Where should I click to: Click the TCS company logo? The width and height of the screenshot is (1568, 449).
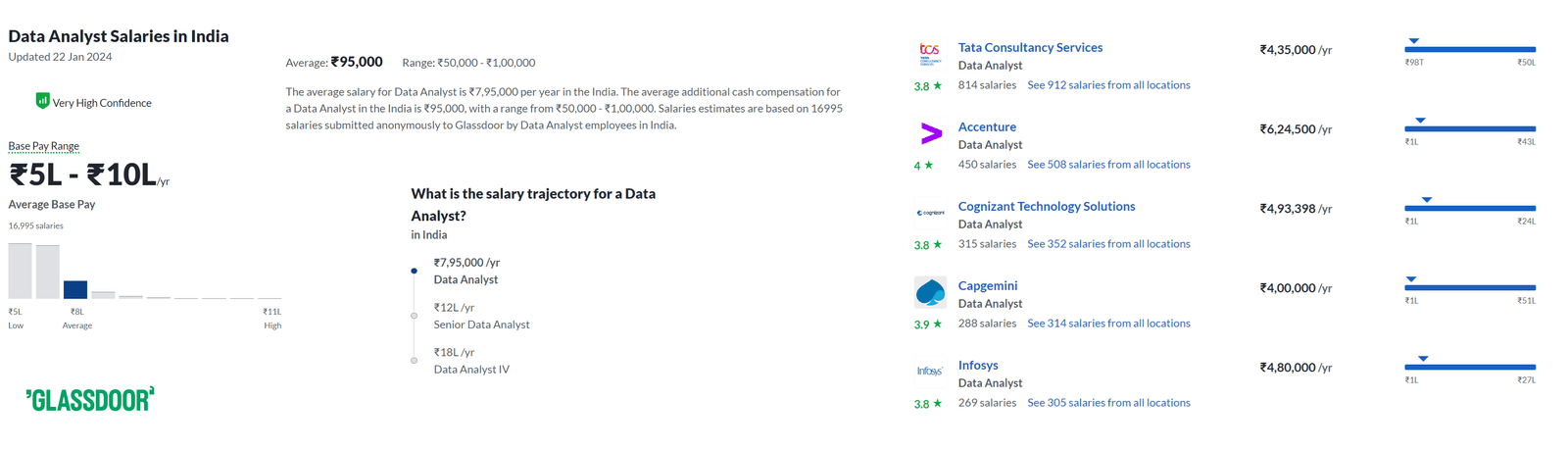click(929, 53)
